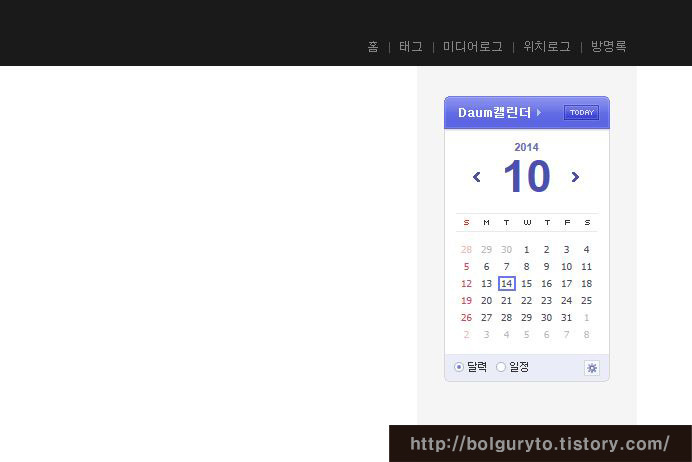The height and width of the screenshot is (462, 692).
Task: Select grayed previous-month date 28
Action: pyautogui.click(x=466, y=250)
